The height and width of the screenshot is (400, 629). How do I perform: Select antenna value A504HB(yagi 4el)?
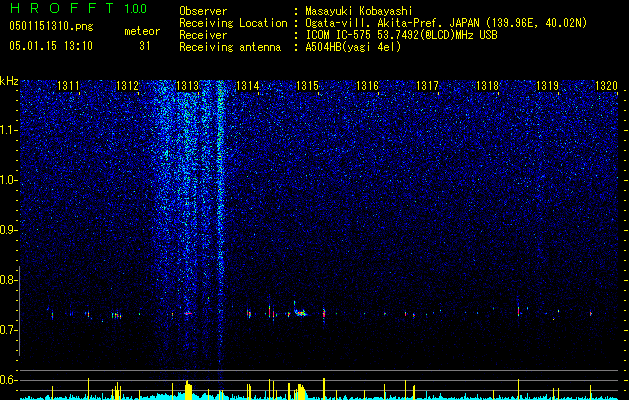[x=353, y=47]
